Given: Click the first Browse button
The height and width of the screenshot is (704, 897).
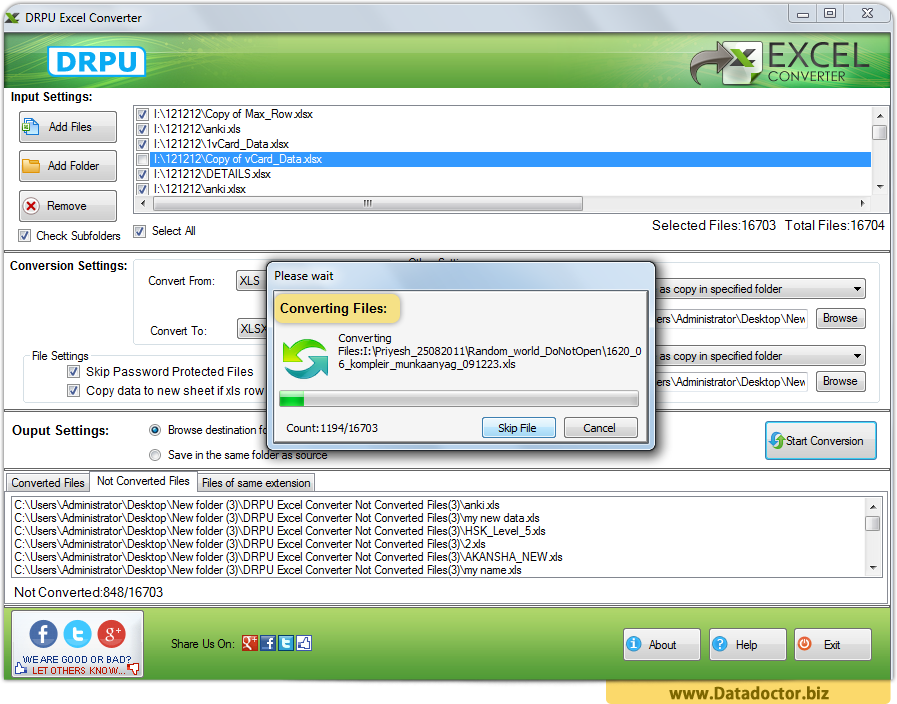Looking at the screenshot, I should click(840, 319).
